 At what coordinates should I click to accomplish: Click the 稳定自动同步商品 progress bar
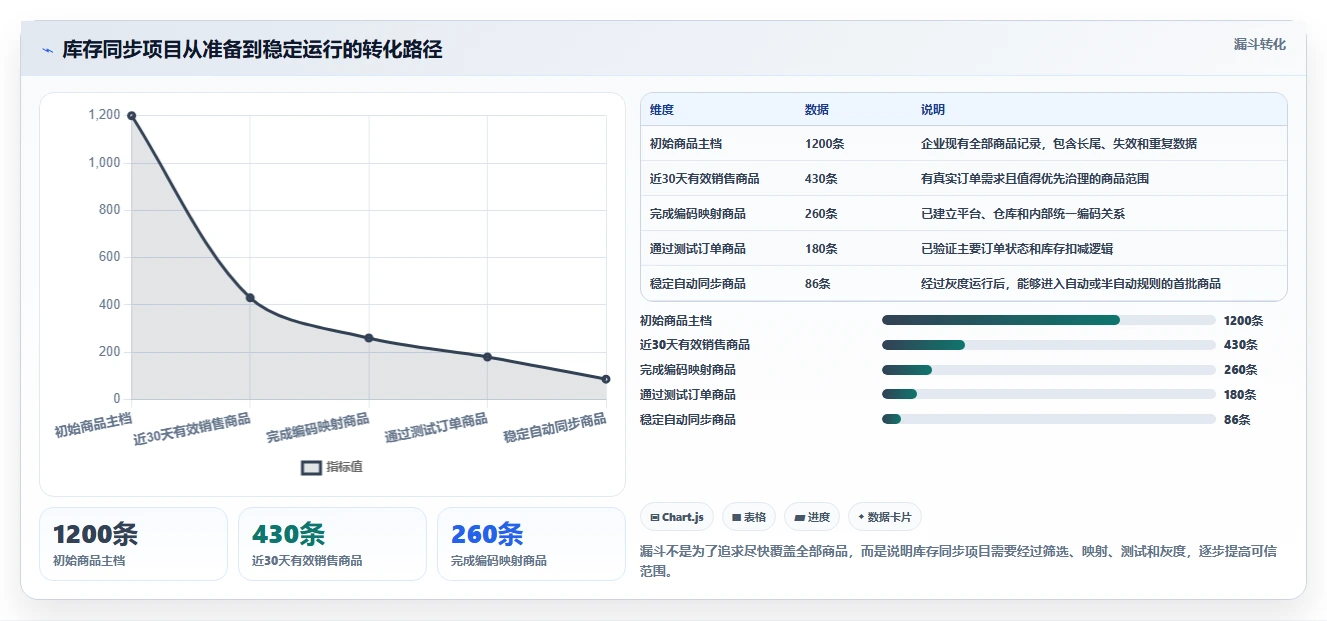tap(1049, 419)
